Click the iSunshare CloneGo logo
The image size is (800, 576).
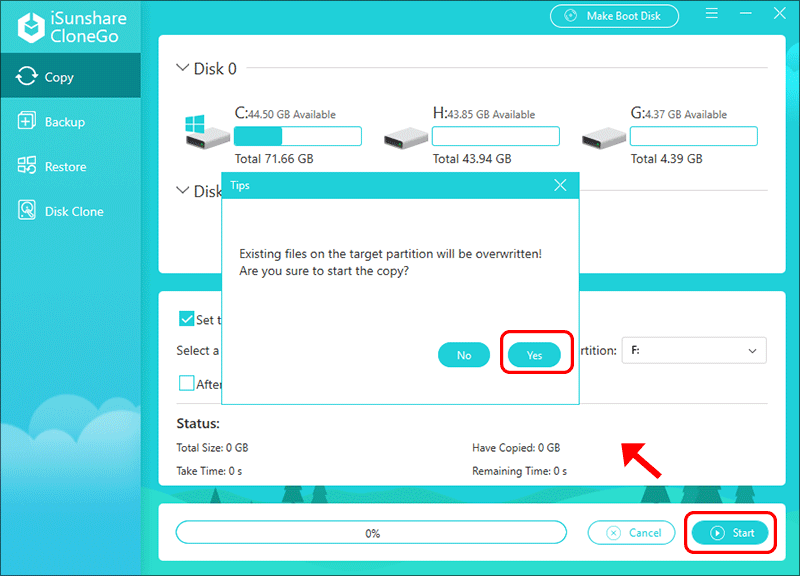70,24
